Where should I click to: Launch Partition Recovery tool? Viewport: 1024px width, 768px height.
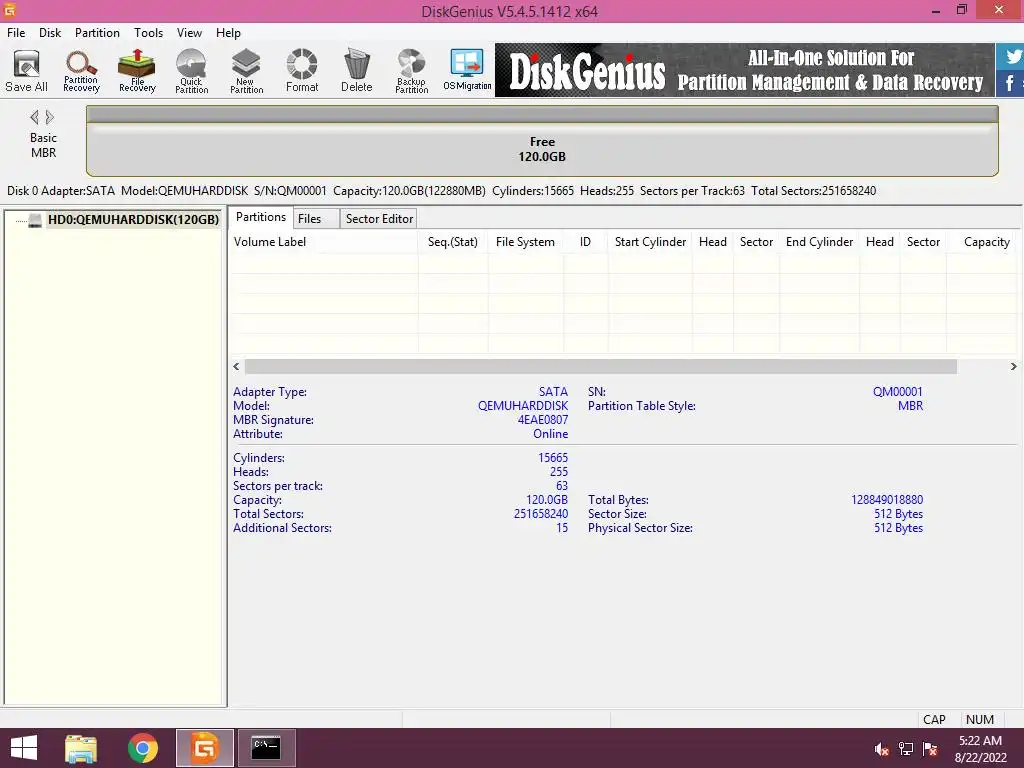point(82,71)
